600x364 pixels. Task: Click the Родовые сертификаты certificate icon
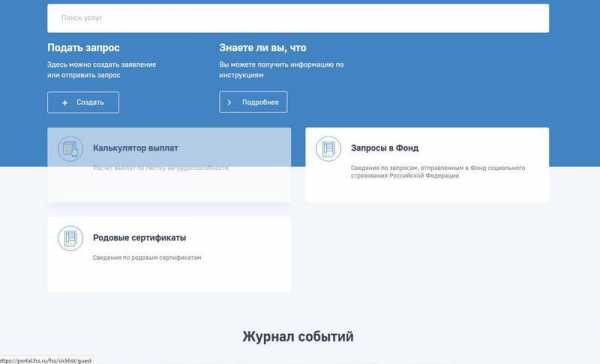[70, 238]
